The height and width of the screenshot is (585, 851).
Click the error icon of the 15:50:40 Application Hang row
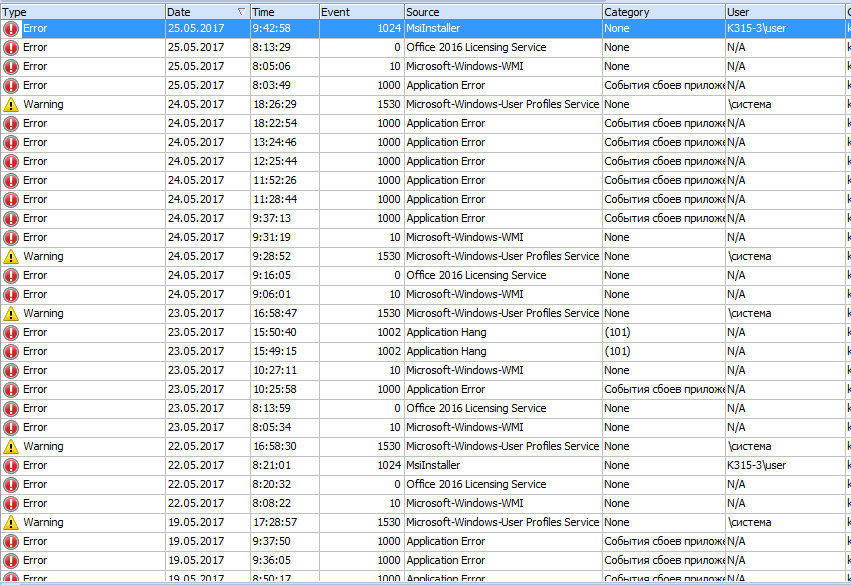point(11,333)
